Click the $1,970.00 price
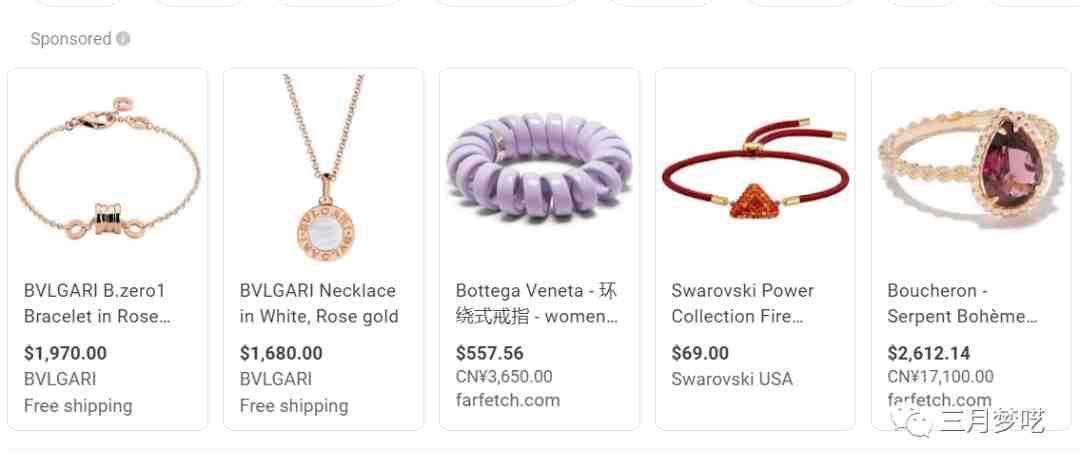The image size is (1080, 468). point(65,354)
